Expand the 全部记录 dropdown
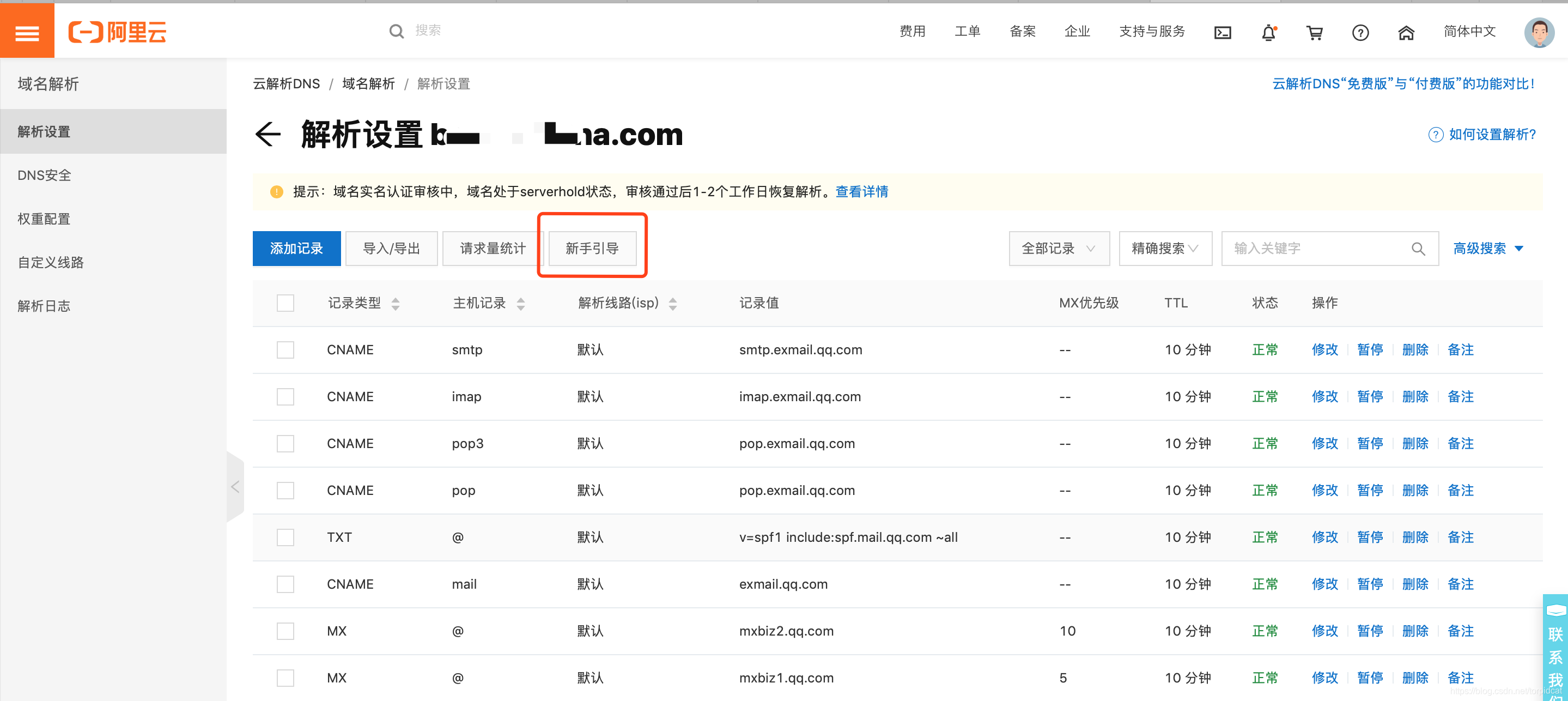Screen dimensions: 1568x701 [1059, 249]
